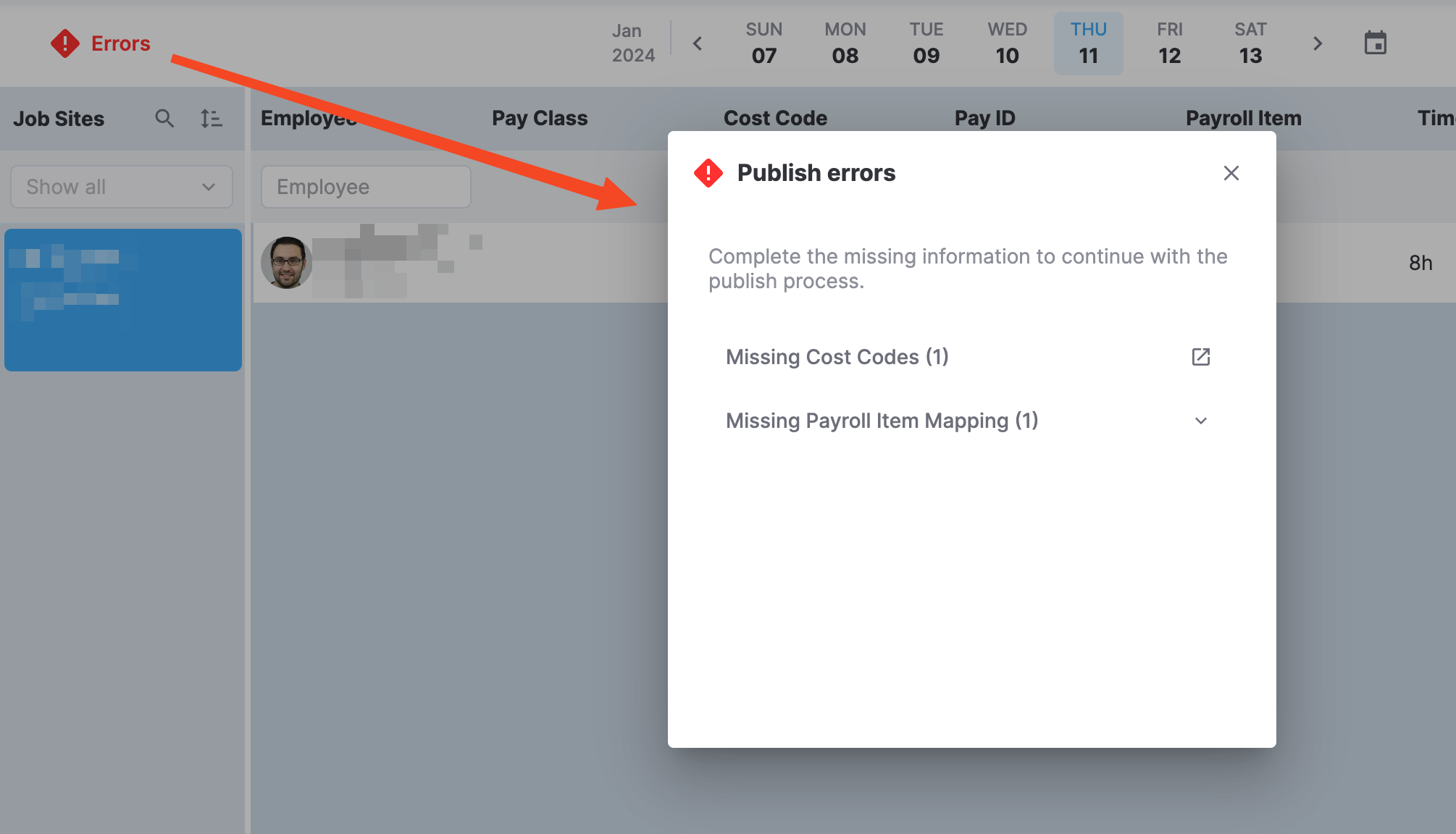1456x834 pixels.
Task: Click the external link icon for Missing Cost Codes
Action: point(1201,357)
